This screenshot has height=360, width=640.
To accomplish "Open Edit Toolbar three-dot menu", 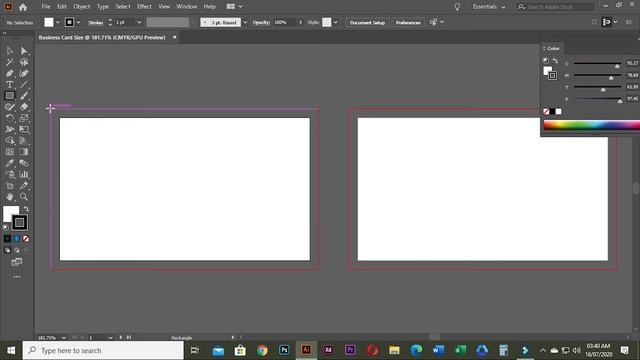I will (x=17, y=277).
